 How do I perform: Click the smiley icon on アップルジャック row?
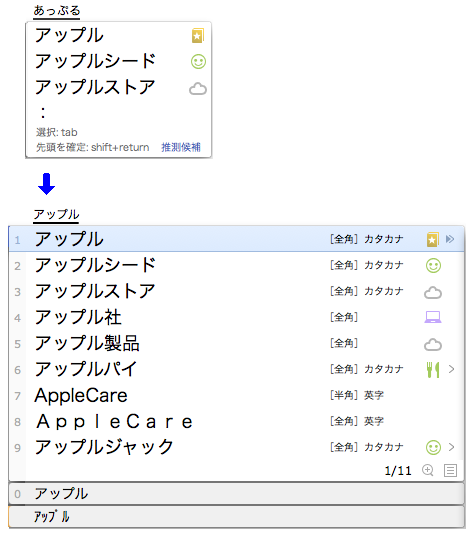433,447
